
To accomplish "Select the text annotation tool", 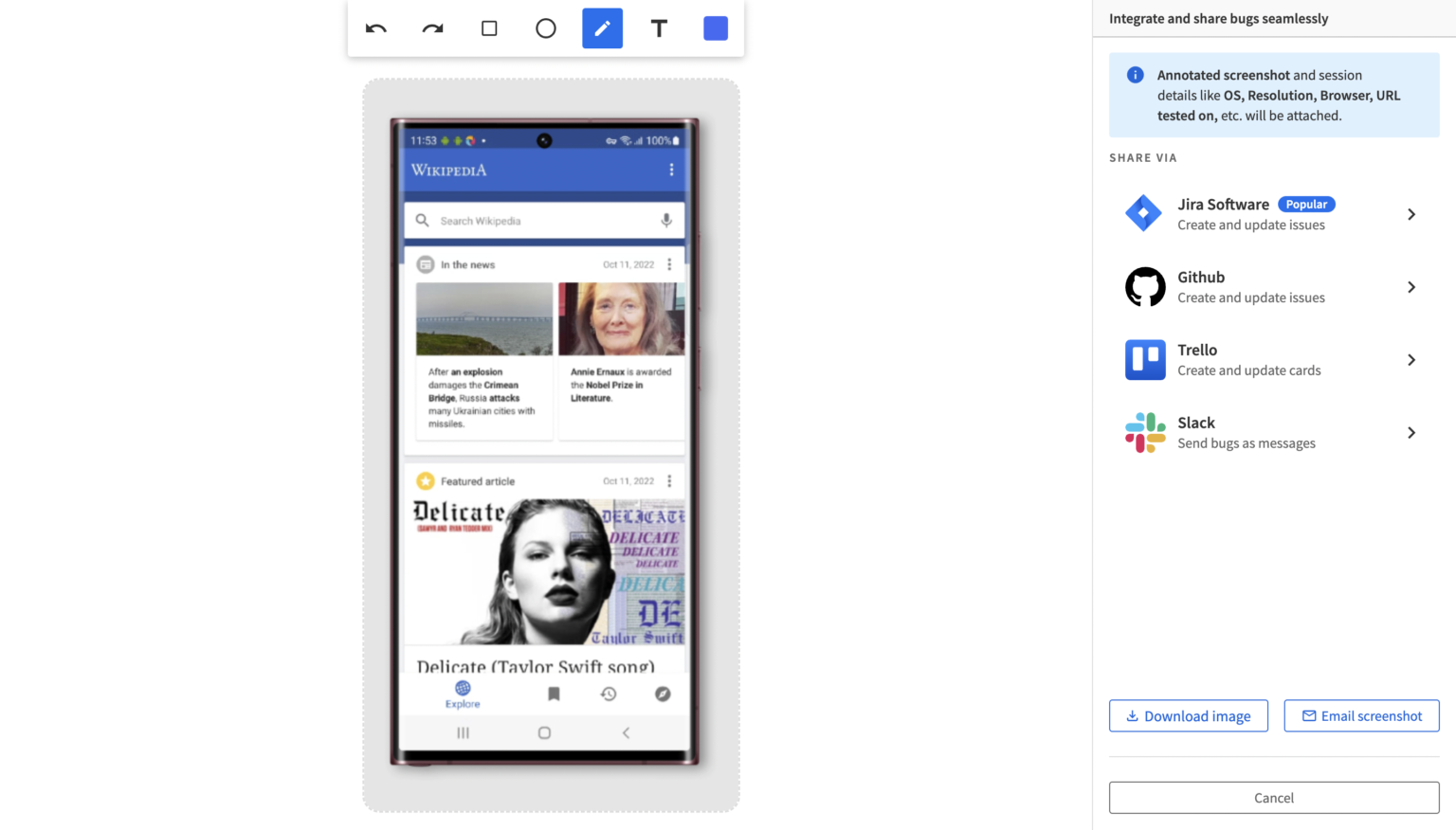I will (659, 28).
